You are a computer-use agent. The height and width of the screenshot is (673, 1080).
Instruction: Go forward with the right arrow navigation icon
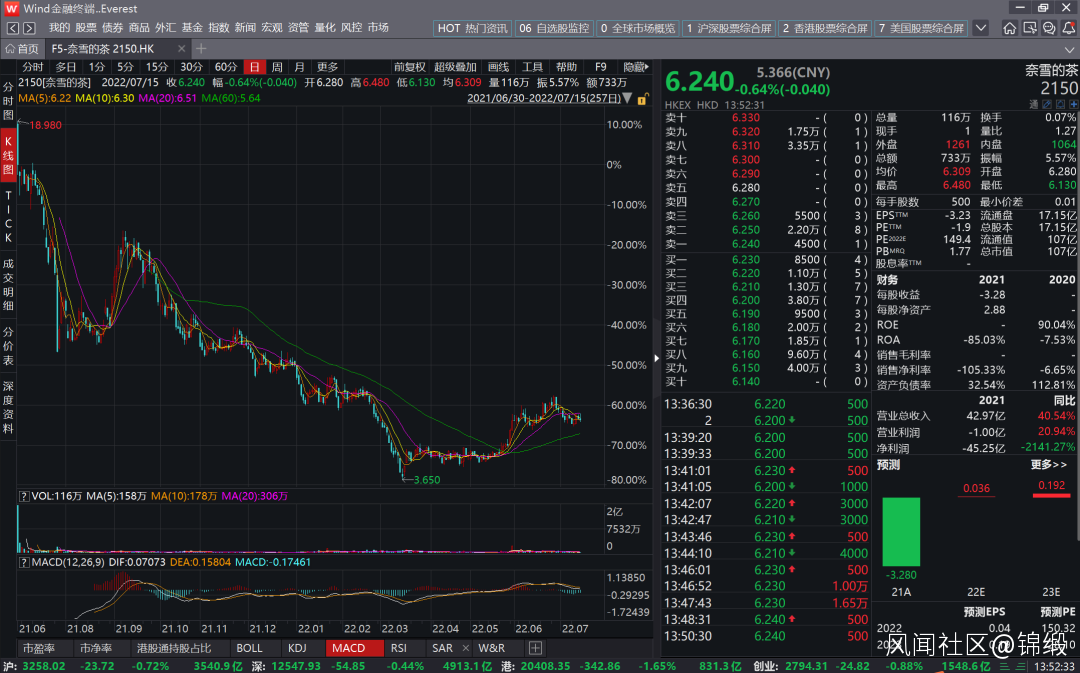(x=29, y=28)
